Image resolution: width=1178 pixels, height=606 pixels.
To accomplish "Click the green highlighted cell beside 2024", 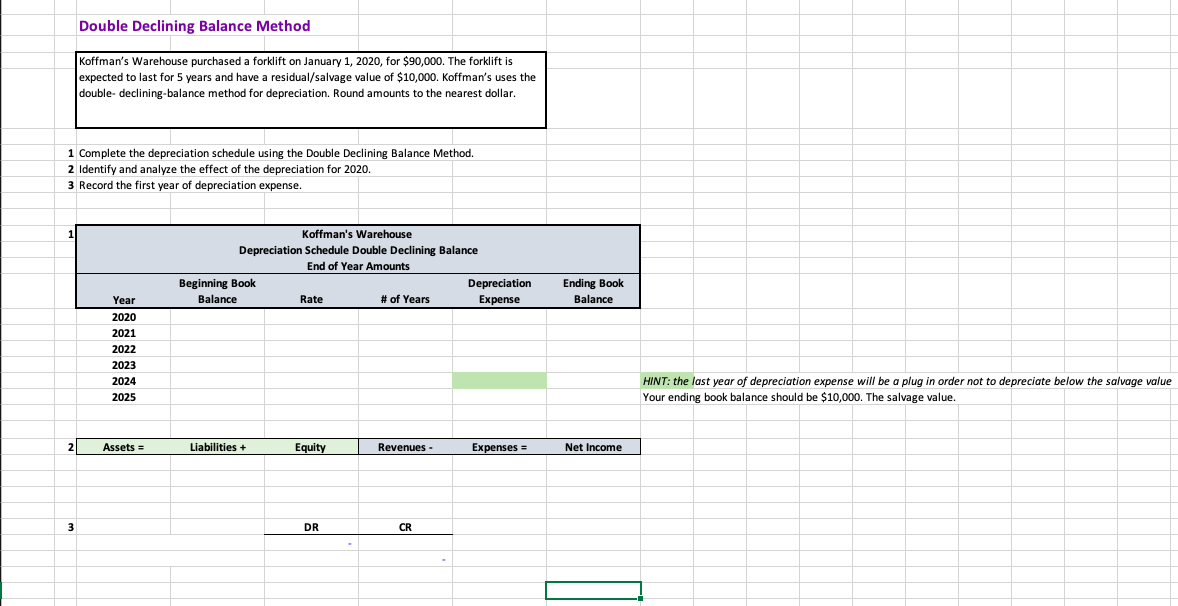I will click(498, 381).
